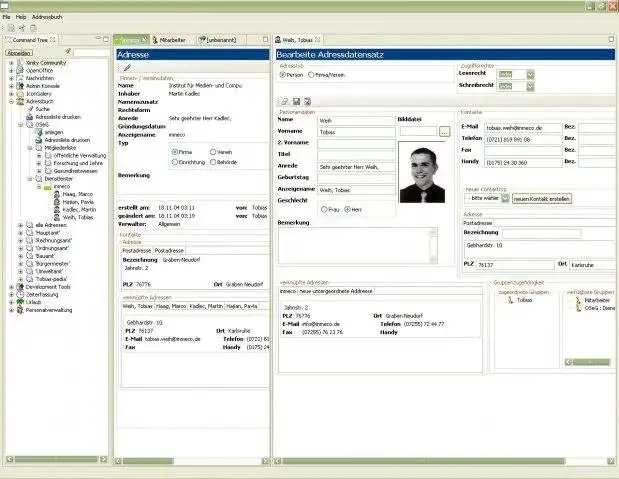
Task: Click the Urlaub palm icon
Action: click(x=20, y=302)
